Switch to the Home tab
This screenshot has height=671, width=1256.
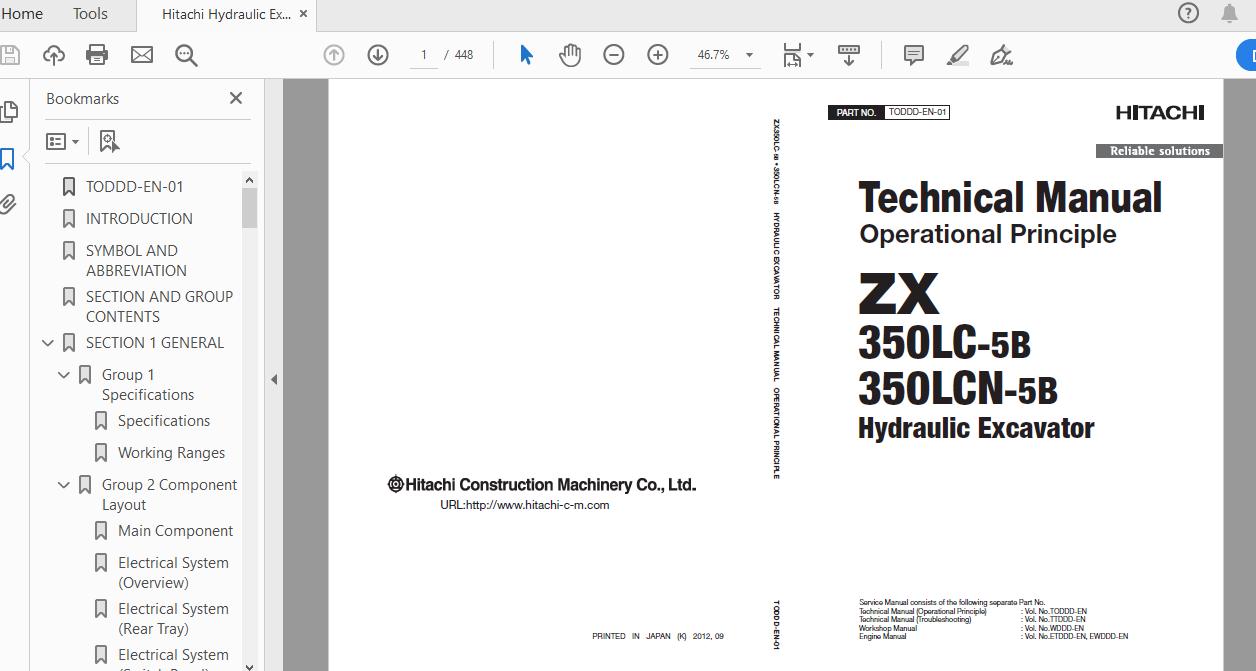click(22, 14)
